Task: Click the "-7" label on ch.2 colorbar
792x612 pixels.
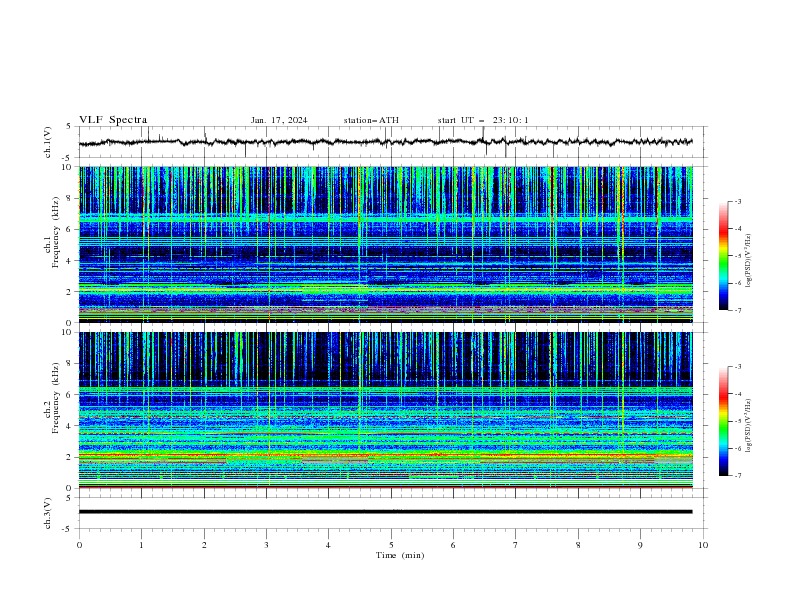Action: [738, 476]
